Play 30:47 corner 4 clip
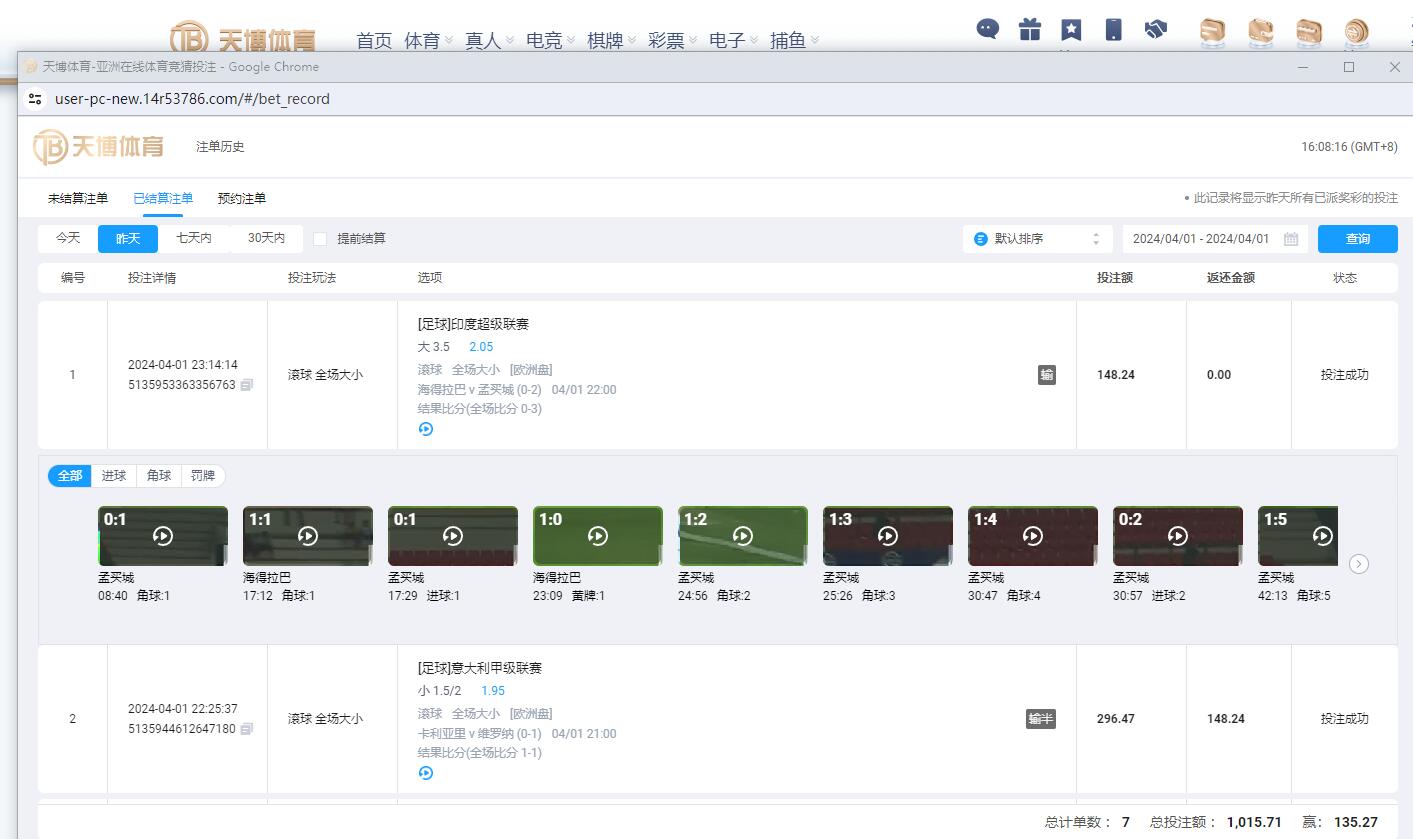 1033,536
